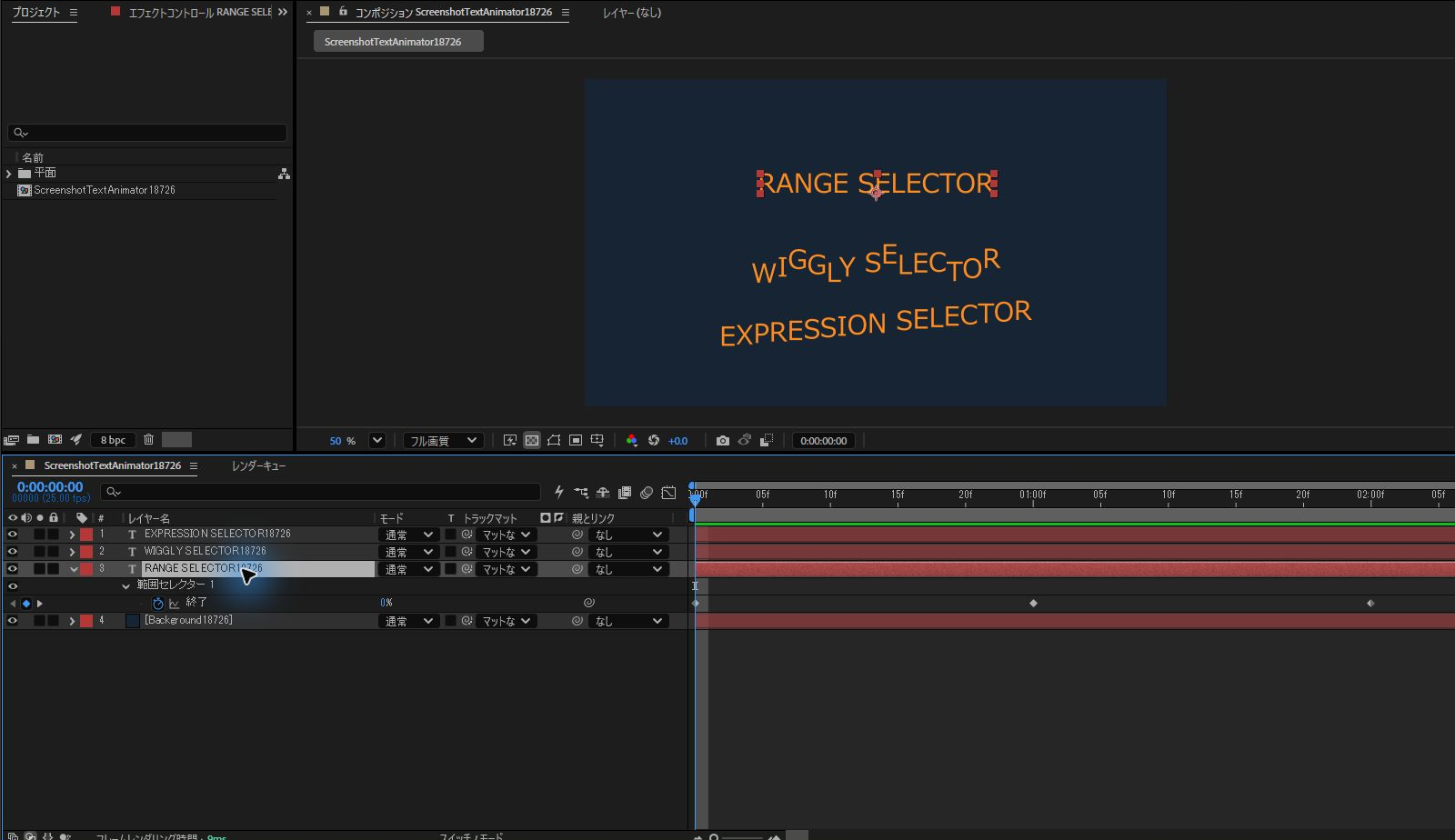This screenshot has width=1455, height=840.
Task: Collapse 範囲セレクター 1 group
Action: 125,586
